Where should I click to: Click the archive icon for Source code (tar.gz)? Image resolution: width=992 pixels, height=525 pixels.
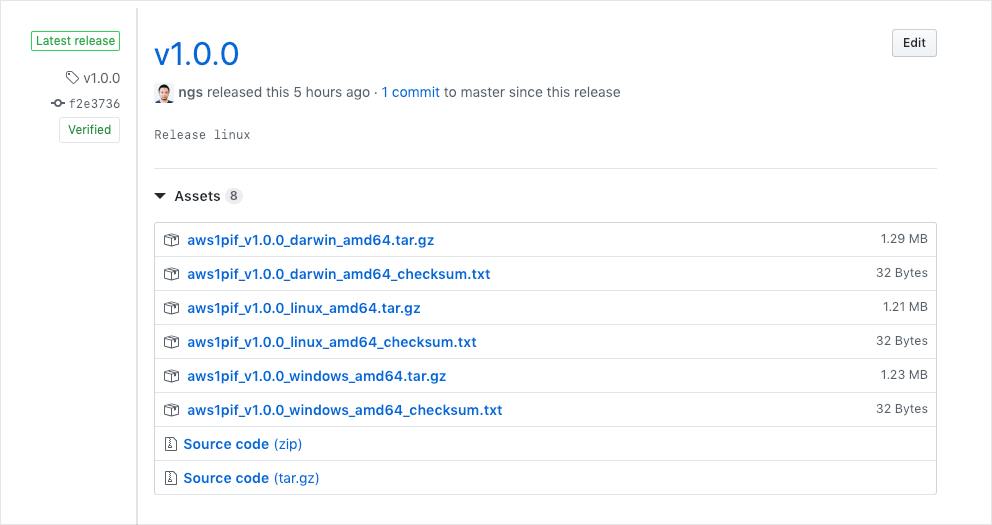click(171, 478)
